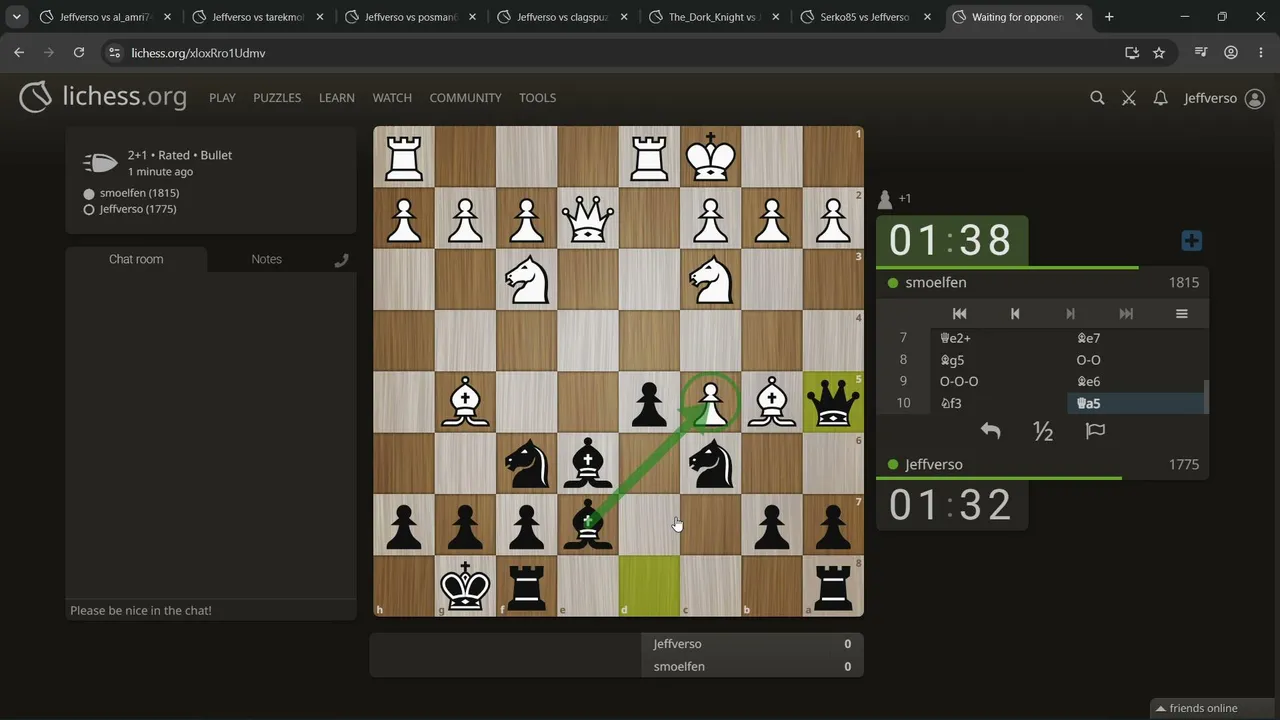Propose a takeback with the arrow icon
The height and width of the screenshot is (720, 1280).
990,431
